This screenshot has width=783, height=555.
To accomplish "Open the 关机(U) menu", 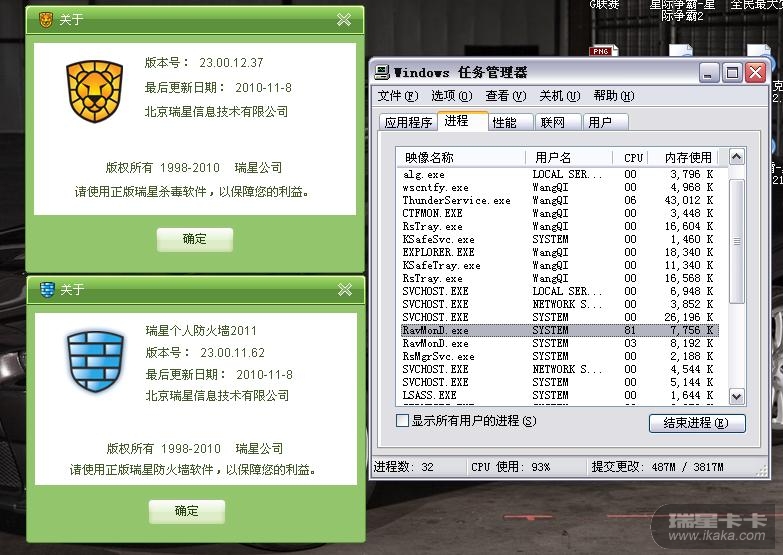I will coord(559,95).
